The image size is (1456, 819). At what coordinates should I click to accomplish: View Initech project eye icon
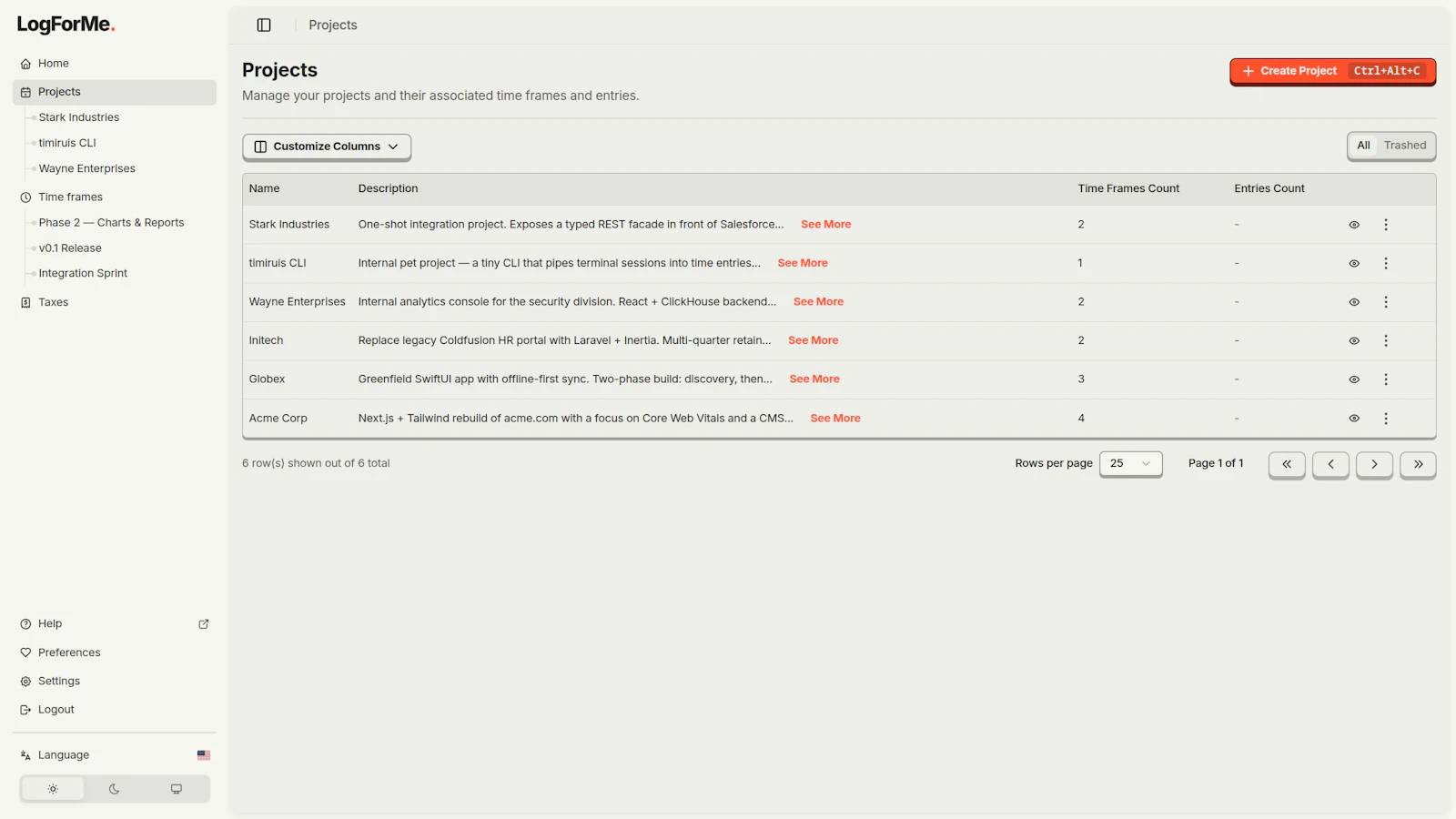pyautogui.click(x=1354, y=341)
